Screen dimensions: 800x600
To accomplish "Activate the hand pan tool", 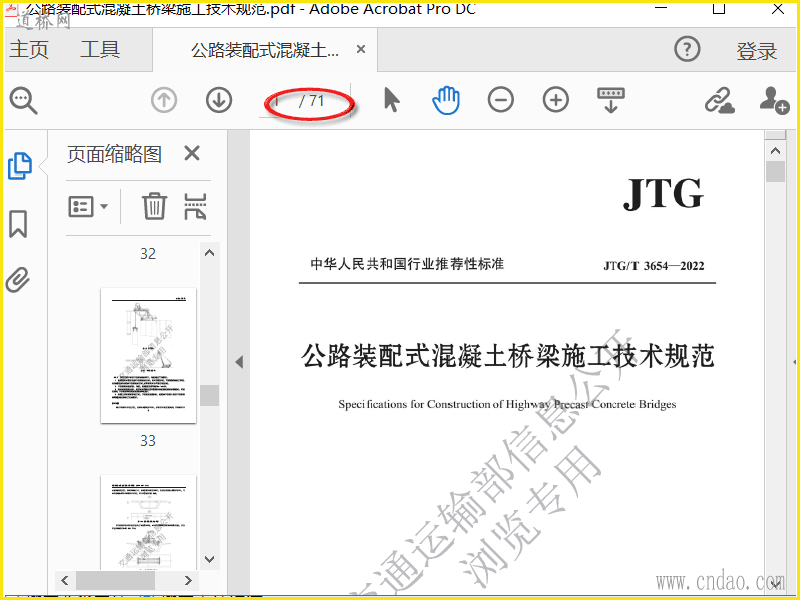I will [x=446, y=100].
